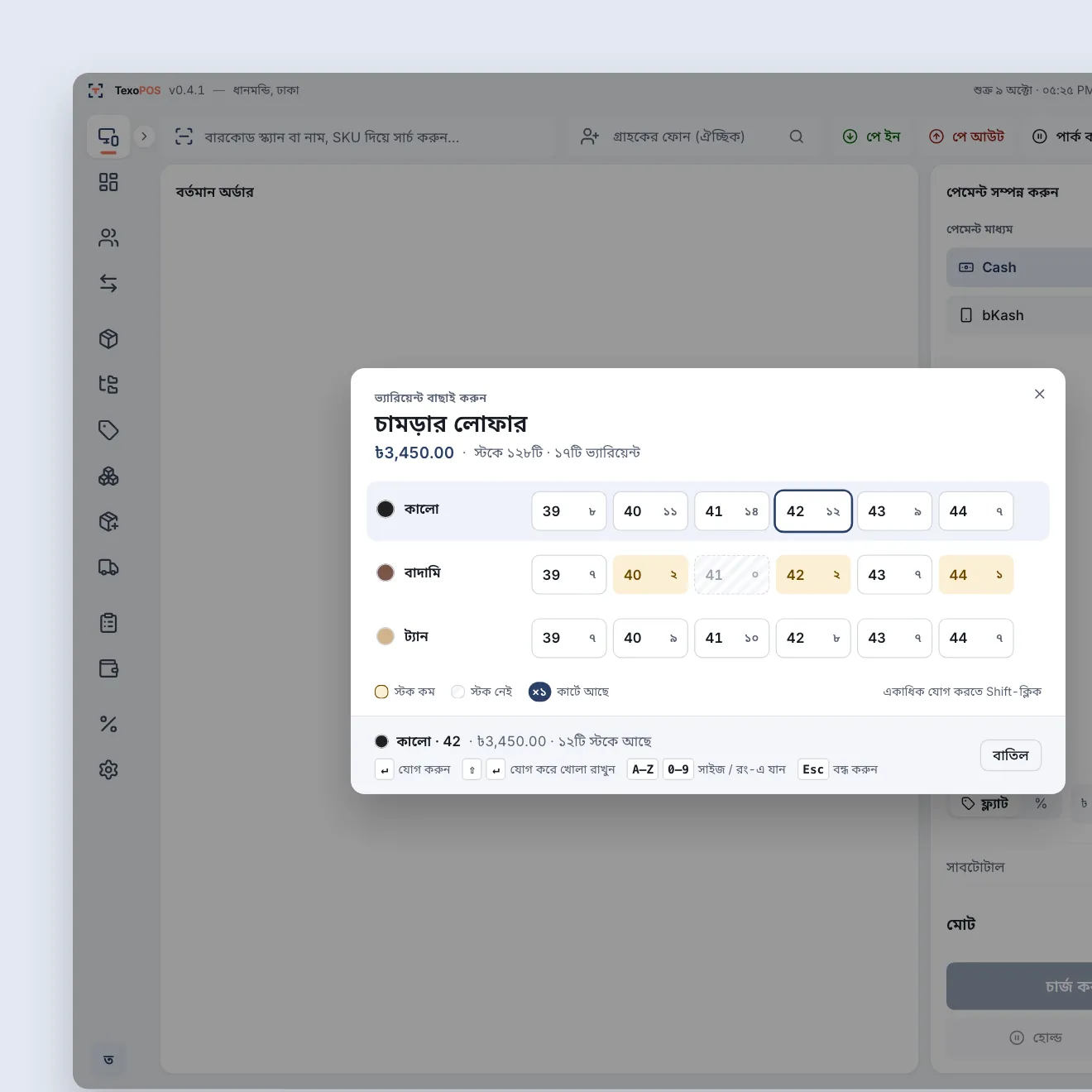Viewport: 1092px width, 1092px height.
Task: Click the কালো row's black color swatch
Action: (x=386, y=510)
